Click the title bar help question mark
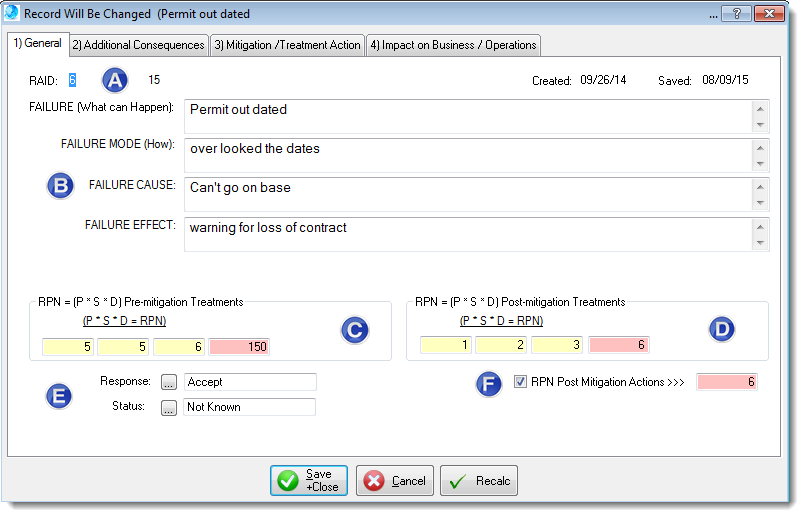The height and width of the screenshot is (517, 804). point(736,14)
